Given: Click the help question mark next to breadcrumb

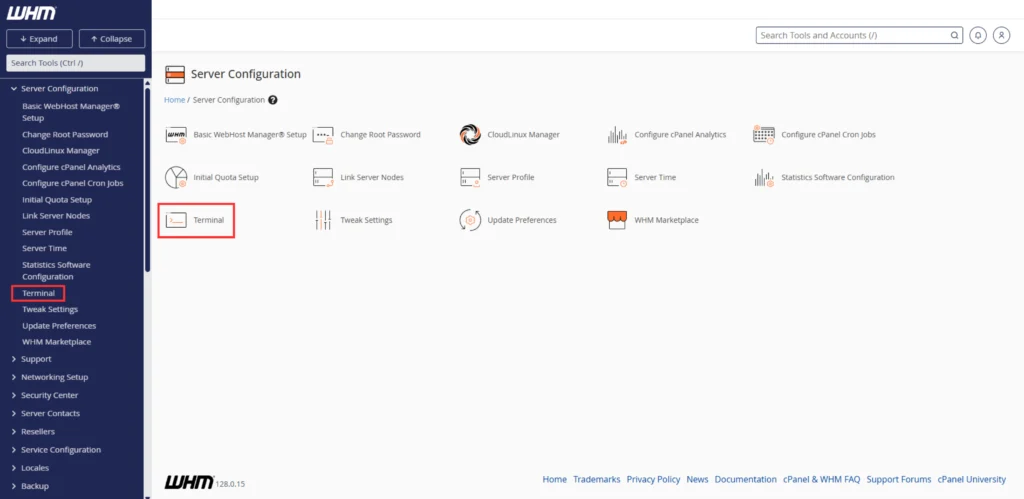Looking at the screenshot, I should pos(273,100).
